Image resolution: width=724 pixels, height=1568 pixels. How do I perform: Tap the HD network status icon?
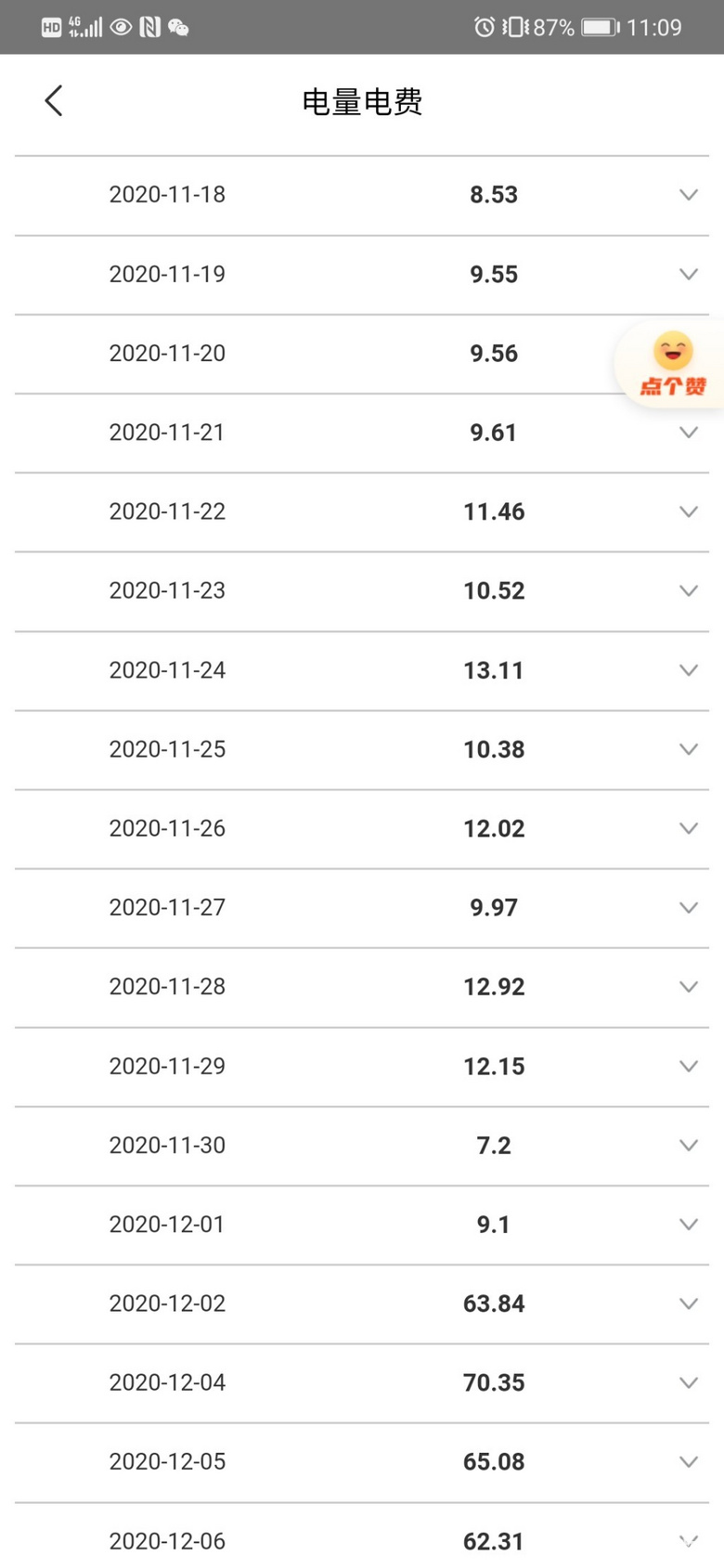point(51,28)
